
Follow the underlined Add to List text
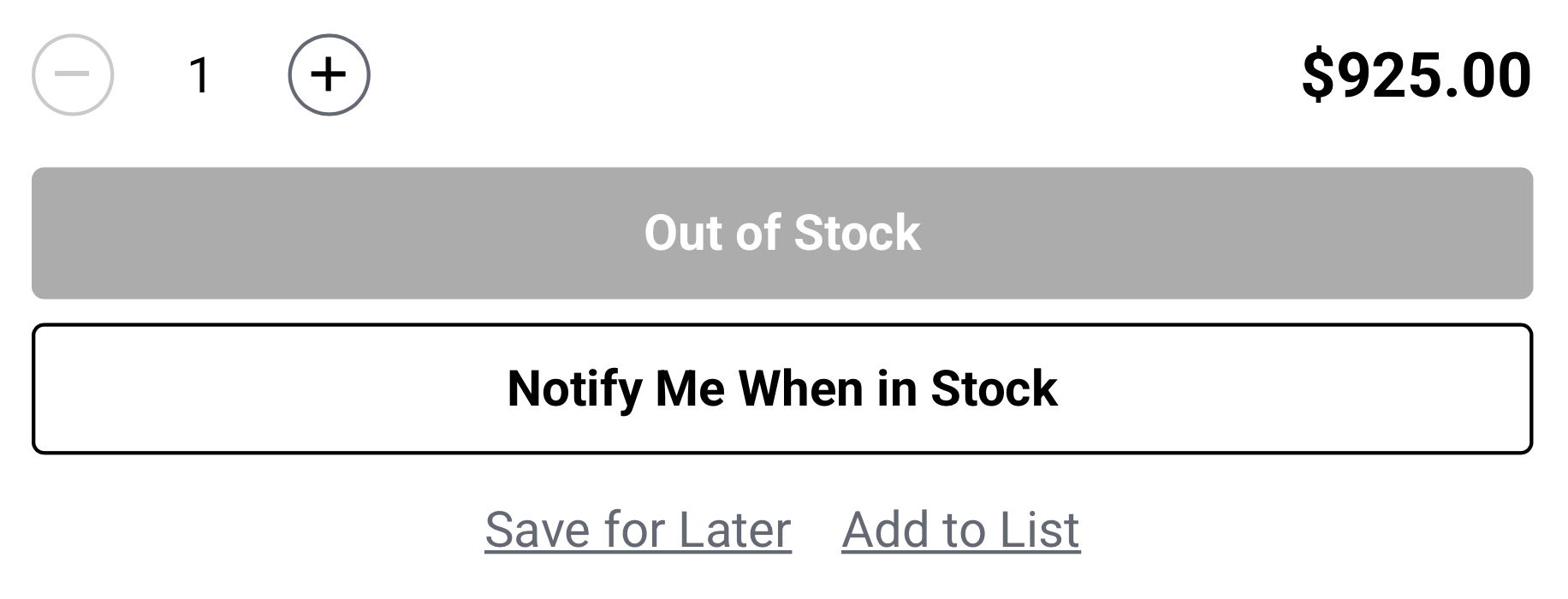960,530
